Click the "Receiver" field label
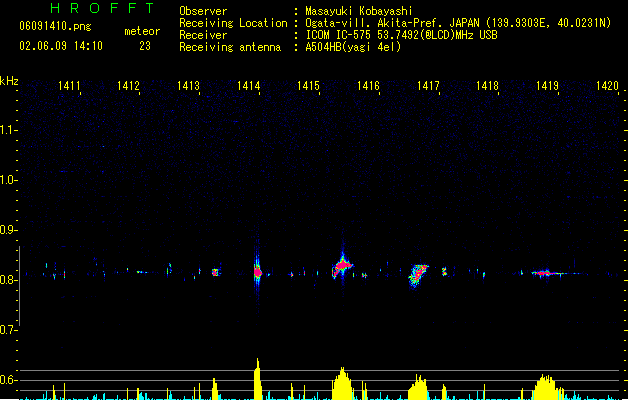This screenshot has width=629, height=400. coord(203,35)
